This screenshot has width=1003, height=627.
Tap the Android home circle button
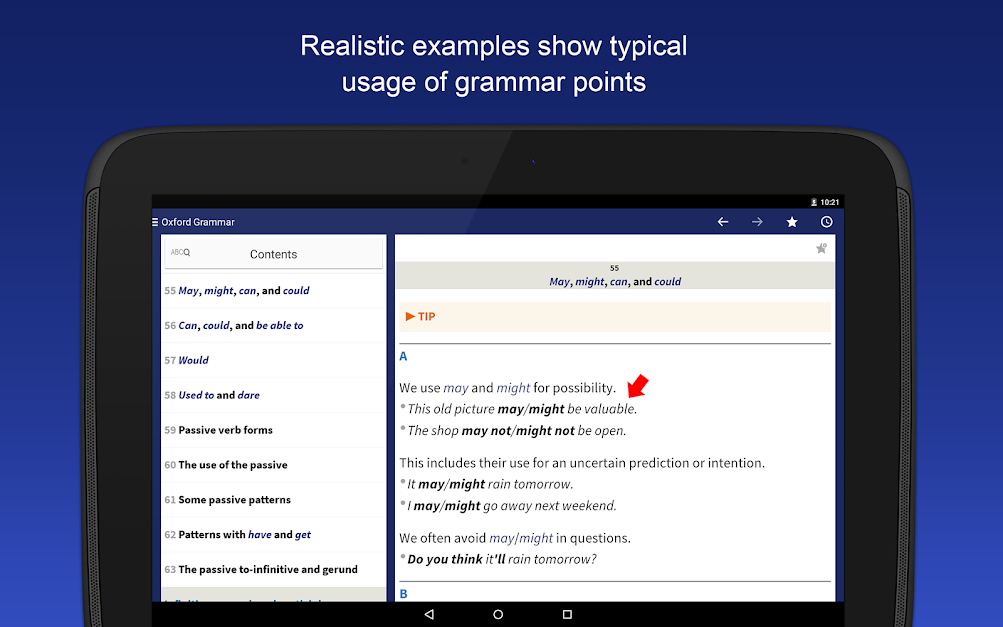[x=498, y=614]
